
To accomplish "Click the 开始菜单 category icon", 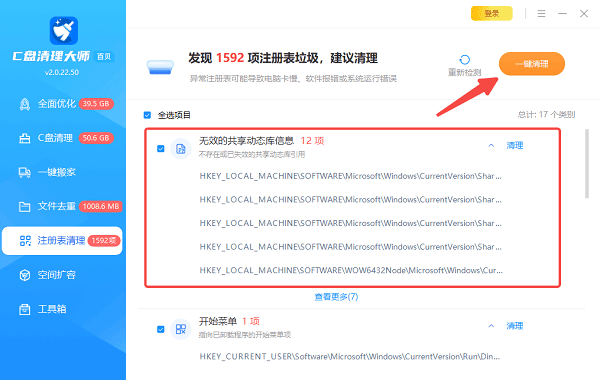I will [x=181, y=329].
